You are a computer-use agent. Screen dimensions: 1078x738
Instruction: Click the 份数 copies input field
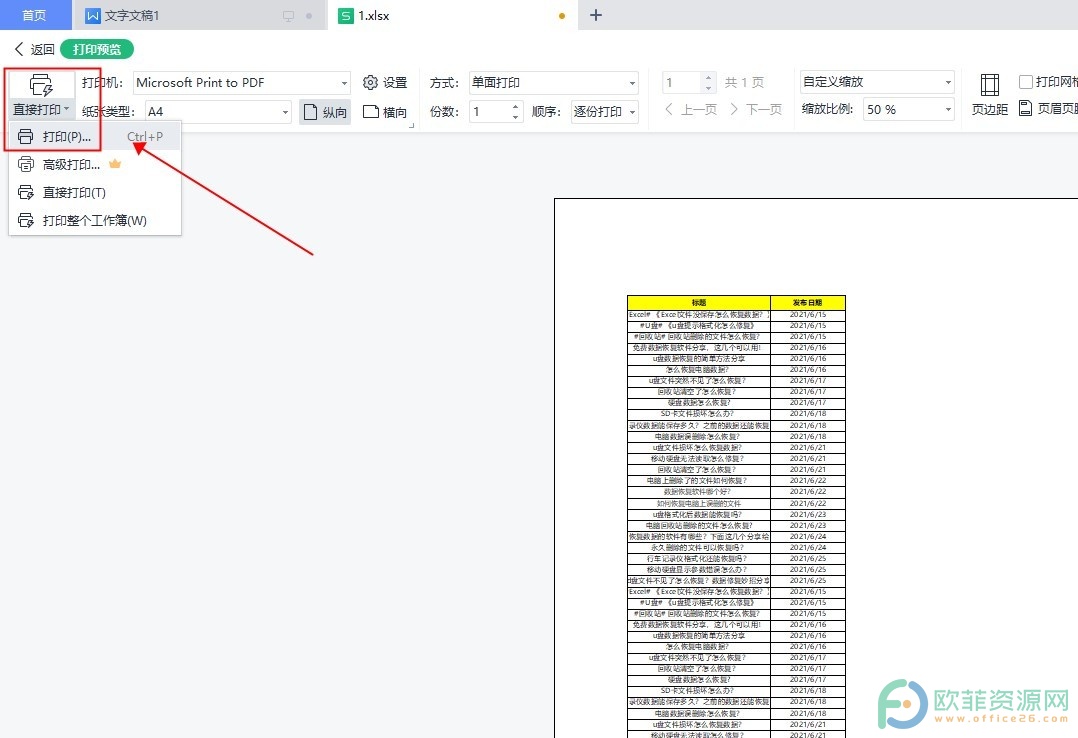coord(491,111)
